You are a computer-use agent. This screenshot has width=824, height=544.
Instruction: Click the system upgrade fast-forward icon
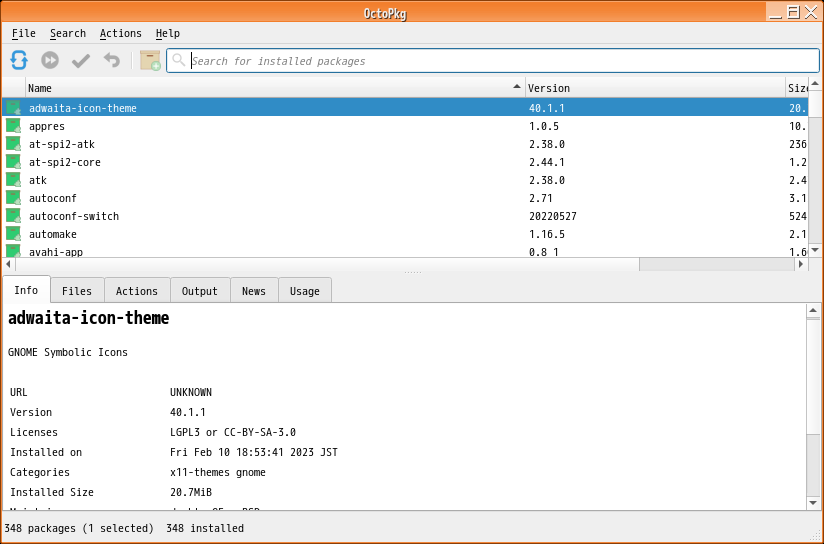[x=50, y=60]
